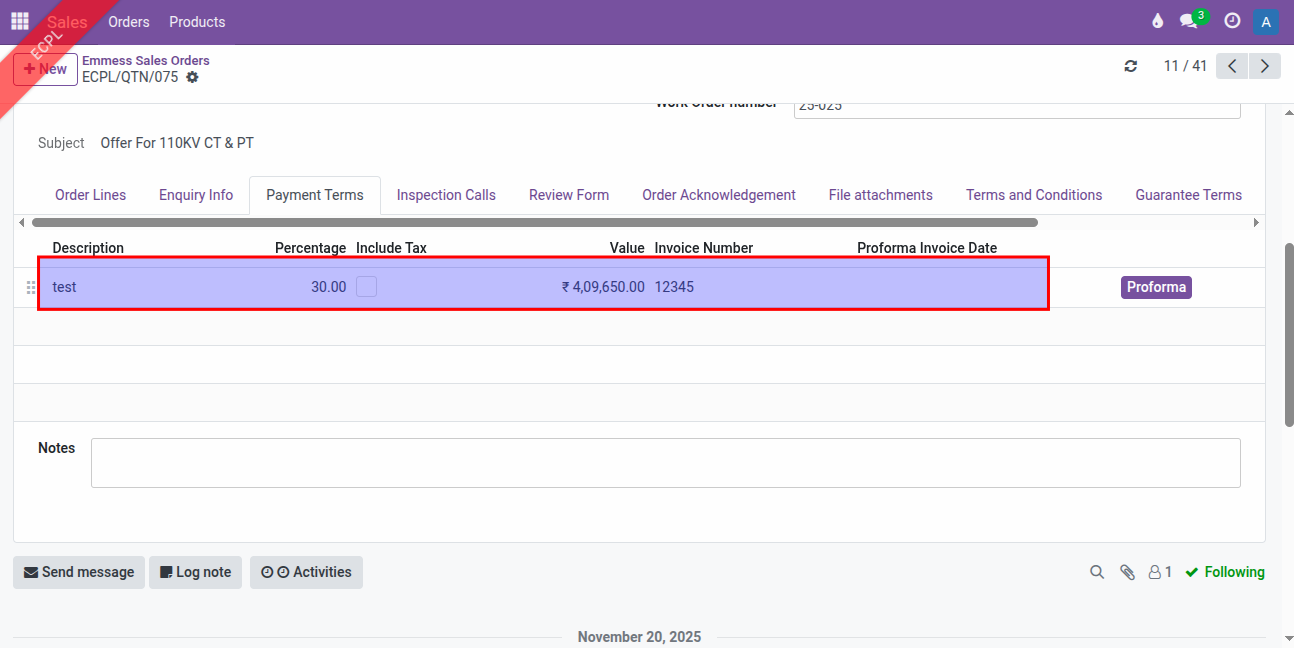Image resolution: width=1294 pixels, height=648 pixels.
Task: Switch to the Order Lines tab
Action: click(x=91, y=195)
